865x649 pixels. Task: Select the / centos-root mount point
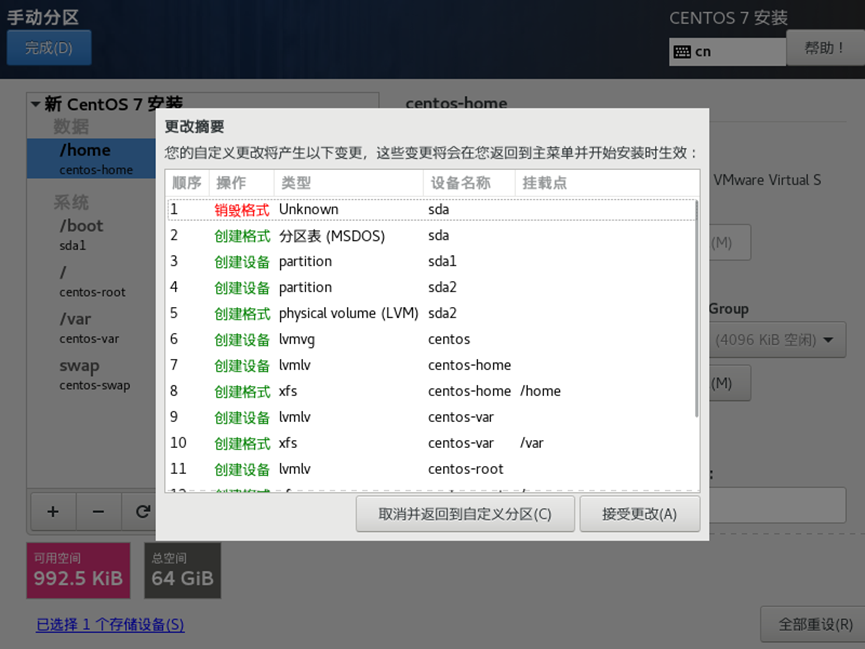click(92, 281)
